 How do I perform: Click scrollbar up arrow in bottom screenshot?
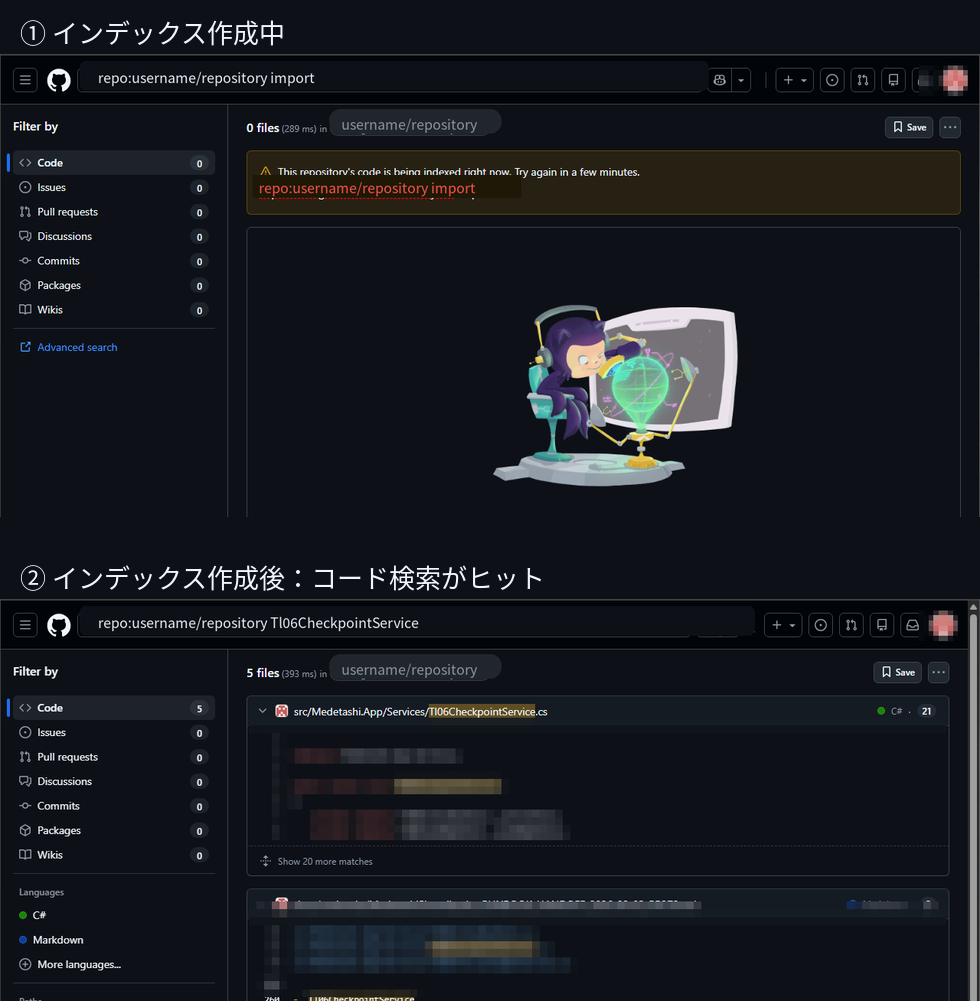(x=974, y=606)
